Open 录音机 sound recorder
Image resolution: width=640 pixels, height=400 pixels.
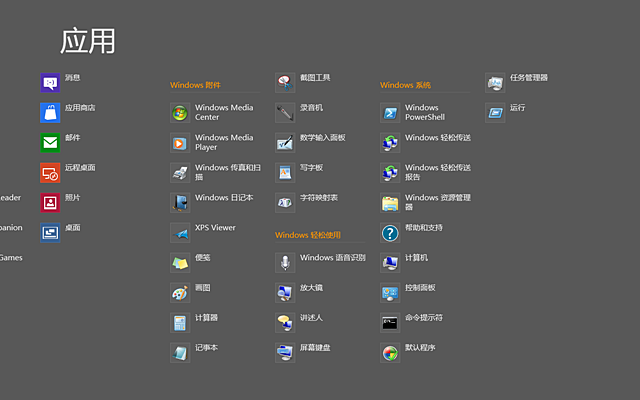(x=299, y=113)
